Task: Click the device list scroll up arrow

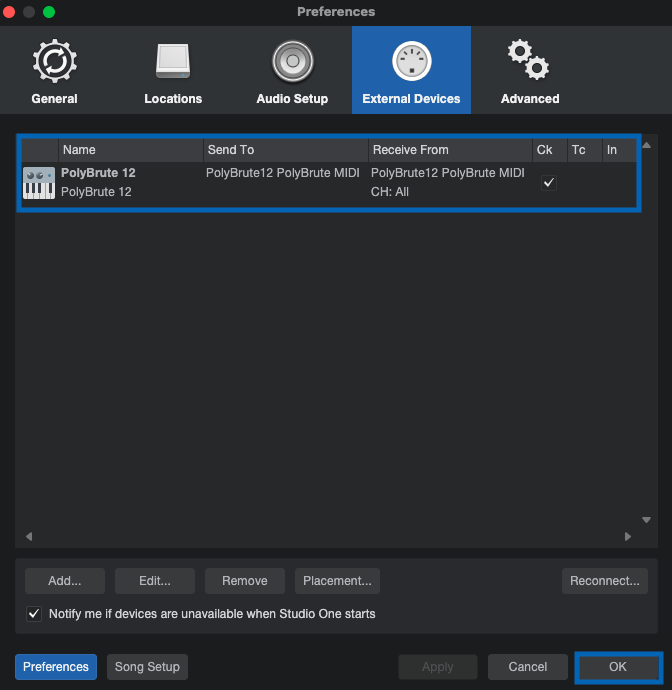Action: point(646,145)
